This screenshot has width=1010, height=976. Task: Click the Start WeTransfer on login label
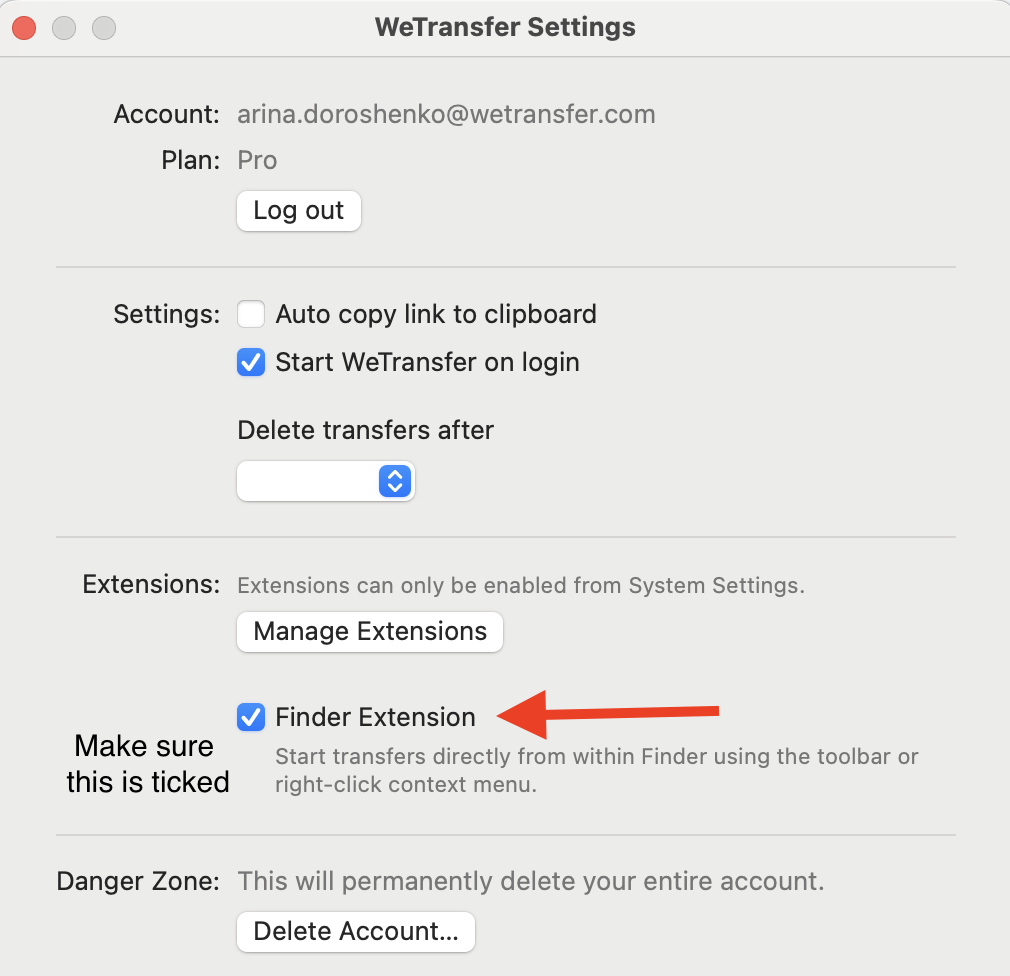(428, 362)
